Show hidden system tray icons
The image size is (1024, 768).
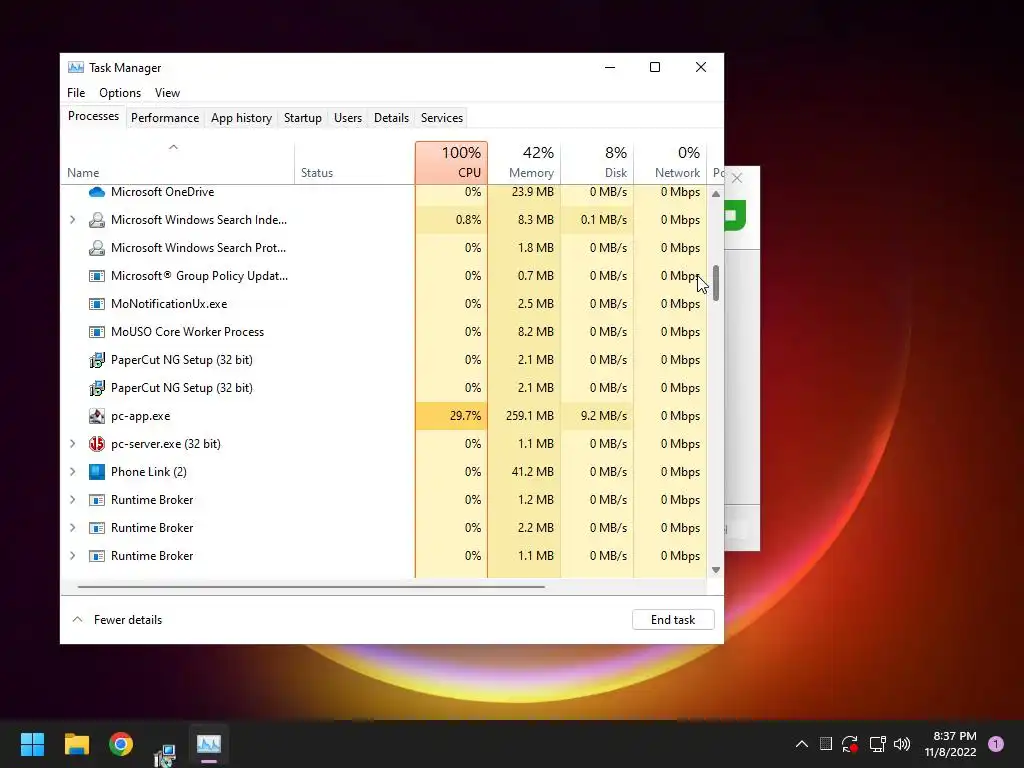(802, 744)
